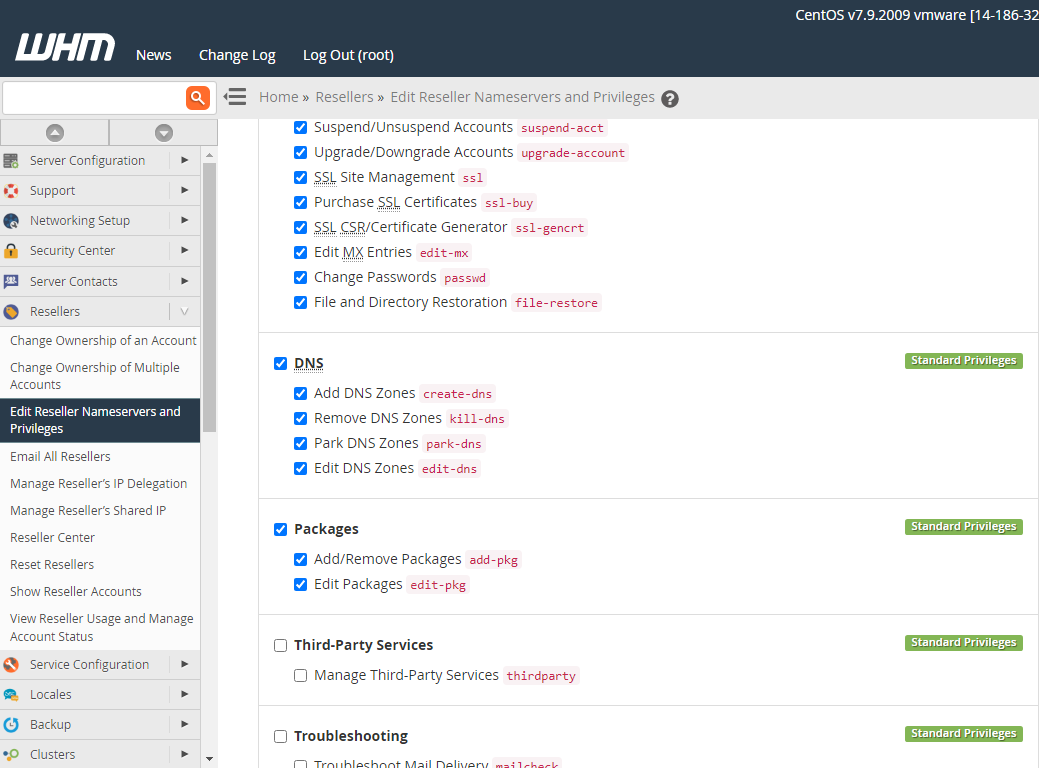Click the sidebar search input field
The width and height of the screenshot is (1039, 768).
(94, 98)
